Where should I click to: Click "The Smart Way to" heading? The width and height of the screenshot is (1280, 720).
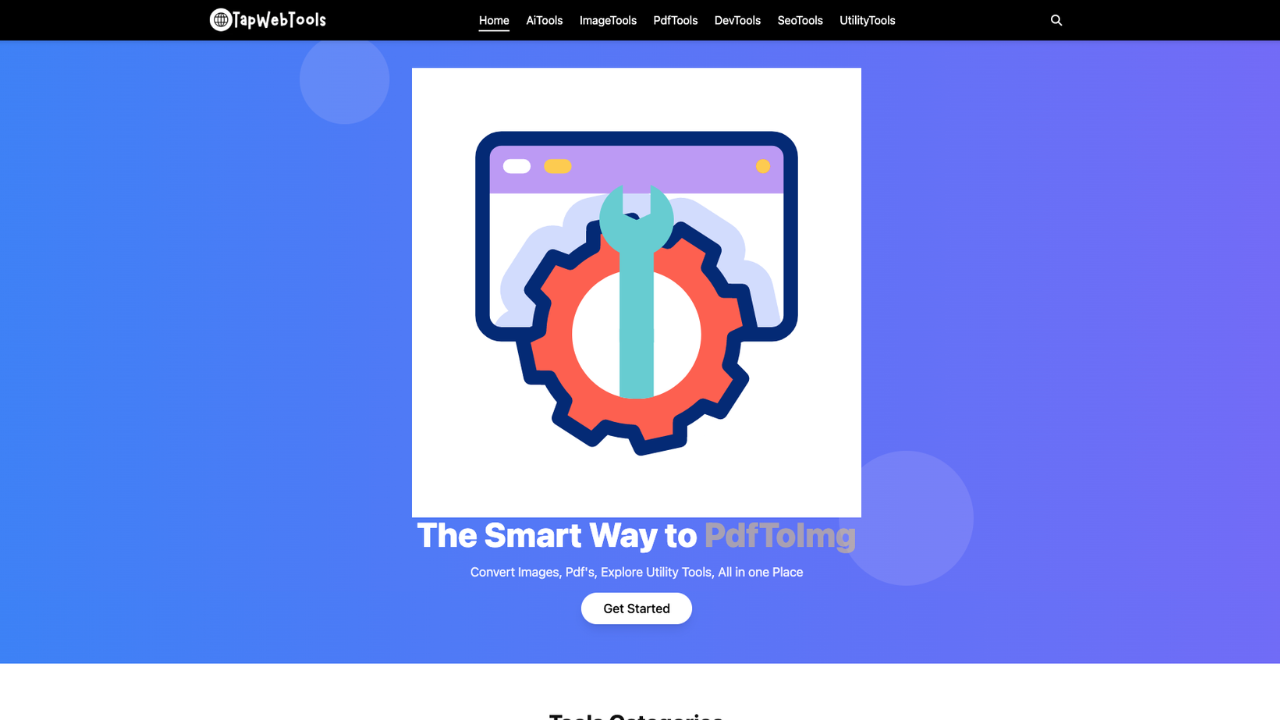coord(556,536)
